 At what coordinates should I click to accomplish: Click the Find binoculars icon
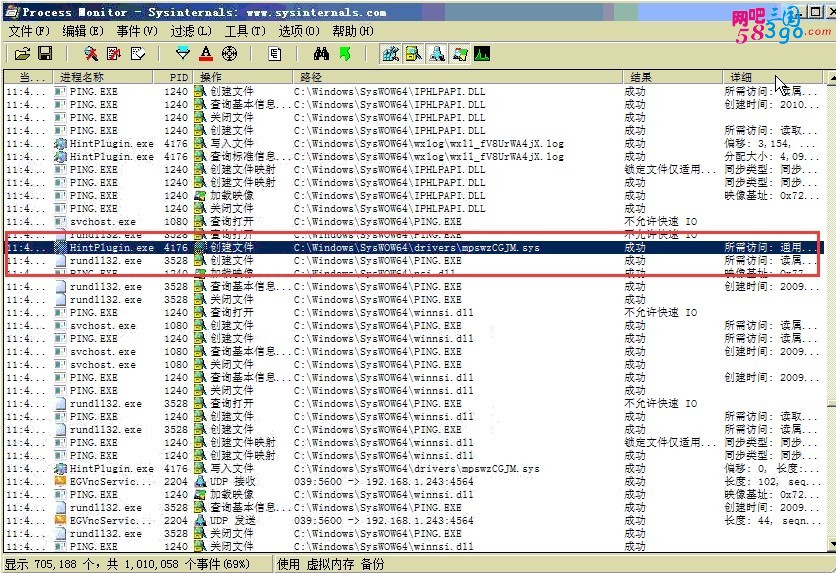pos(321,53)
